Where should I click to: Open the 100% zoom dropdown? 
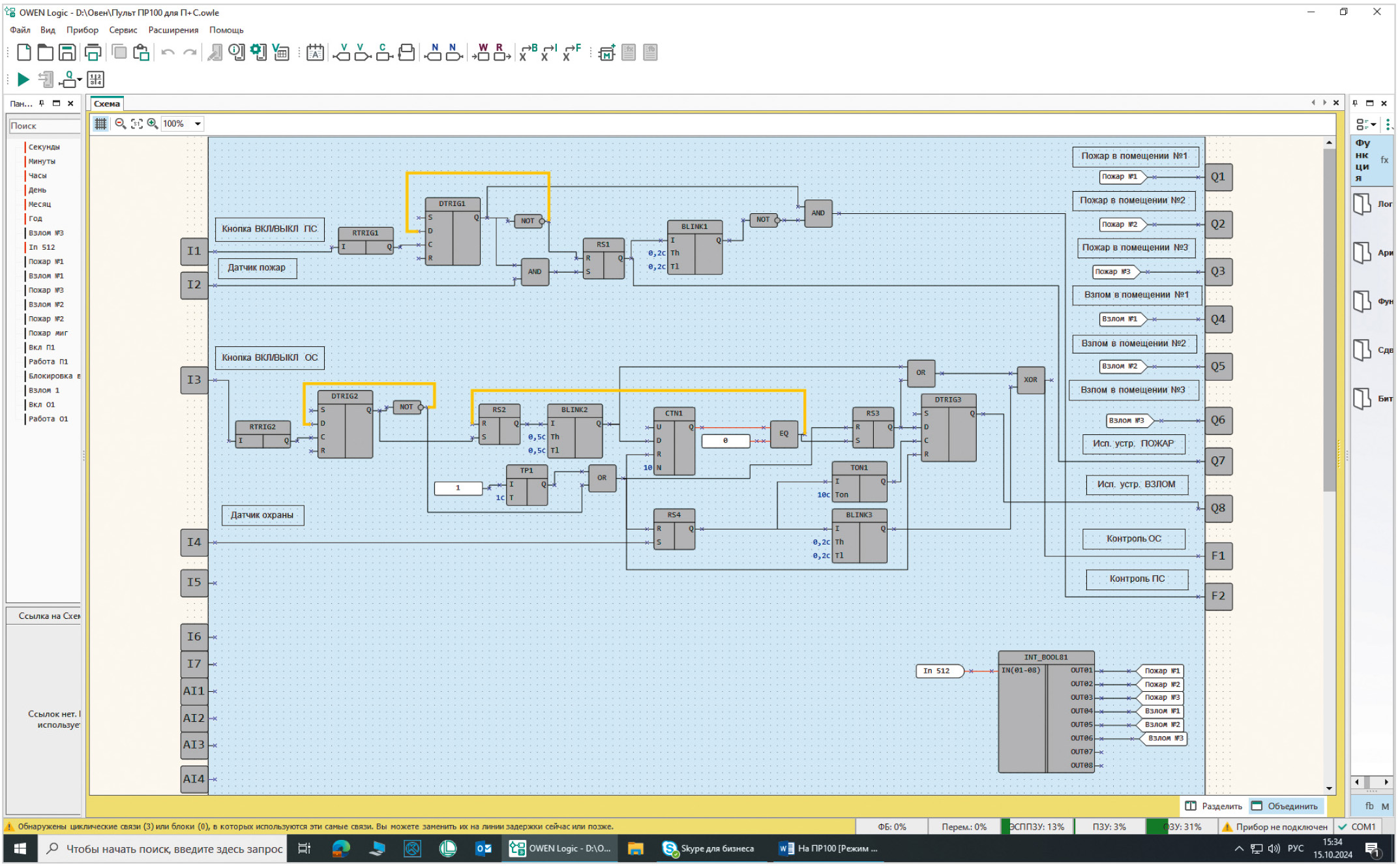coord(198,123)
